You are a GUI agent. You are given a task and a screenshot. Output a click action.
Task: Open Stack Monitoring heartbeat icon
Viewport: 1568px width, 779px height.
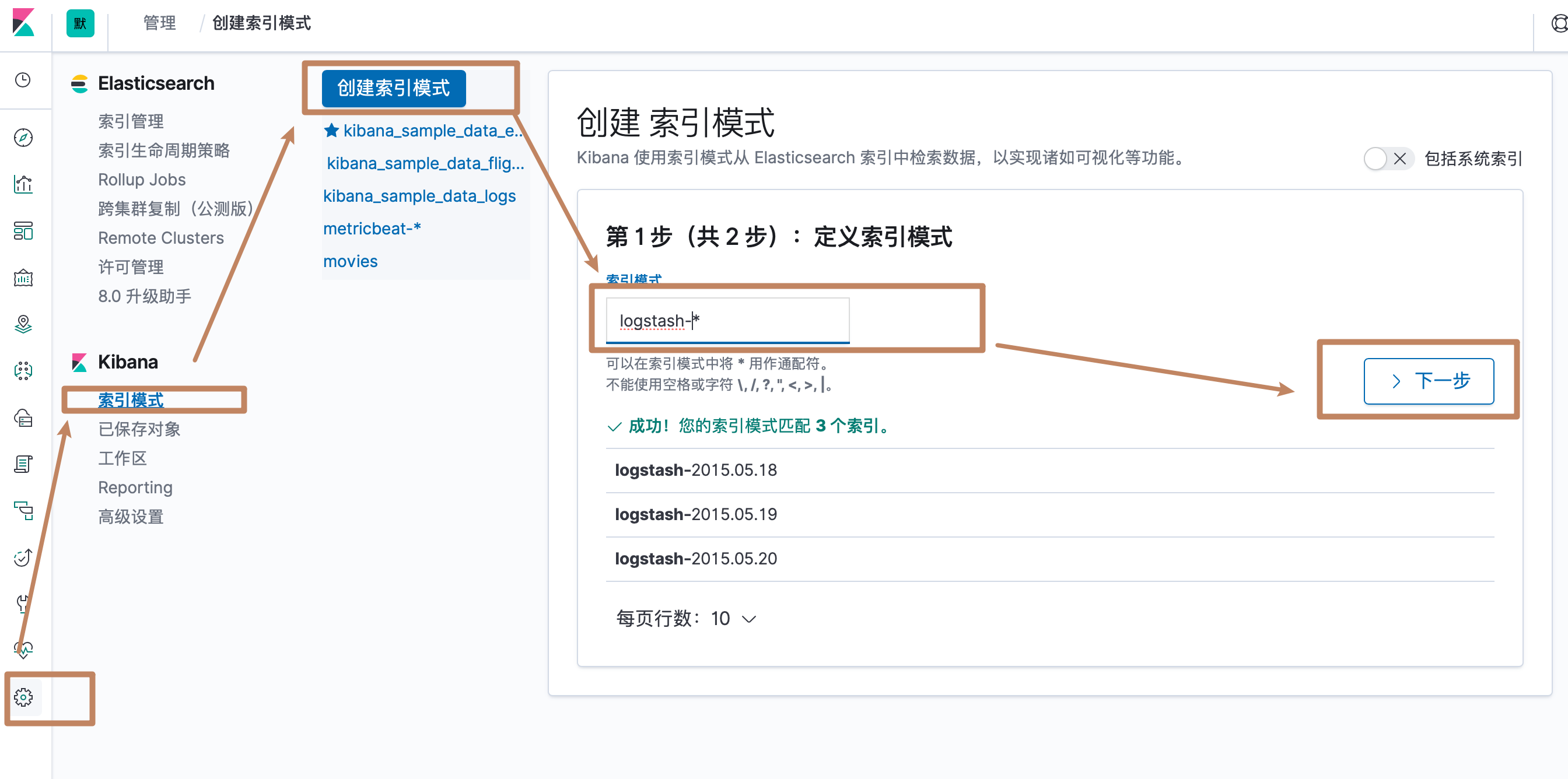[23, 650]
